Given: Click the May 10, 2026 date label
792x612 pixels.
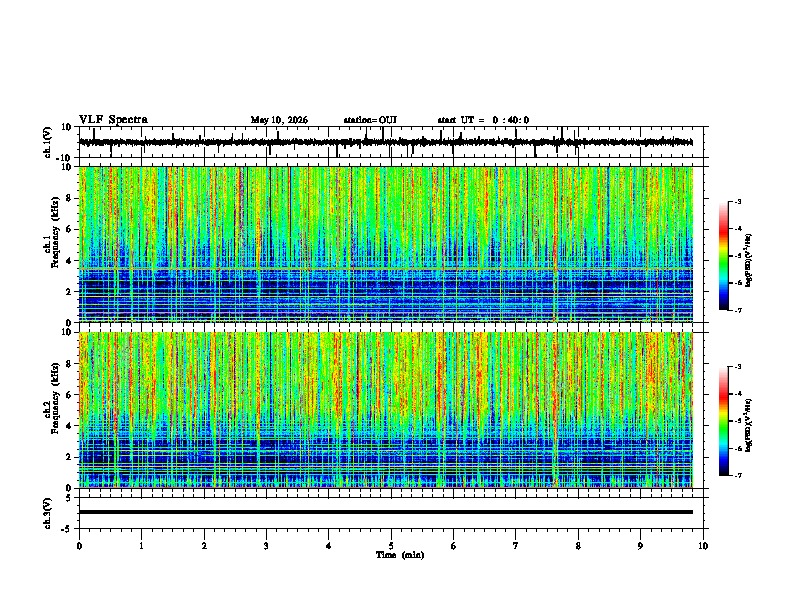Looking at the screenshot, I should 279,120.
